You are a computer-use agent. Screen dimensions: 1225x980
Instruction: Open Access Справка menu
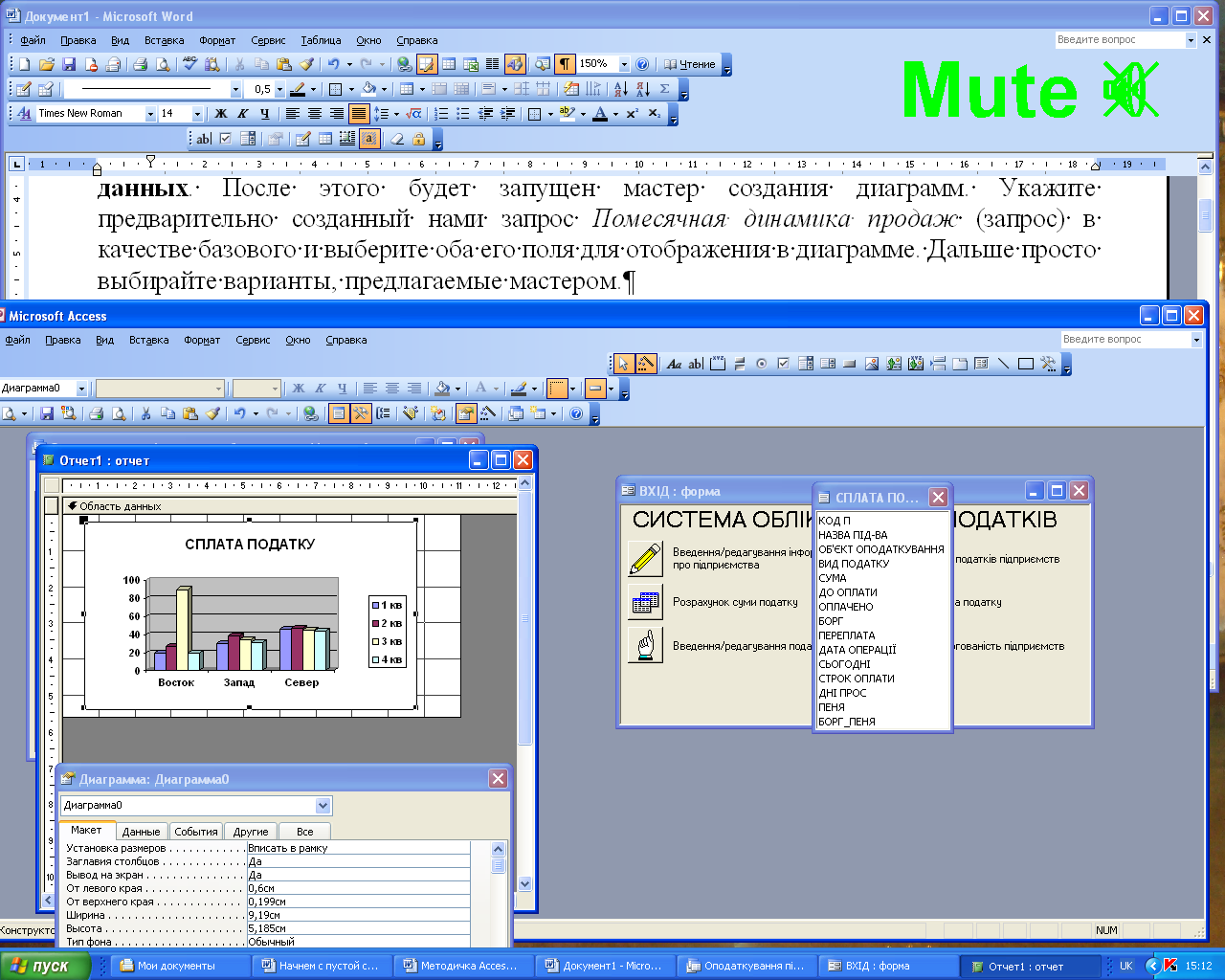tap(345, 340)
